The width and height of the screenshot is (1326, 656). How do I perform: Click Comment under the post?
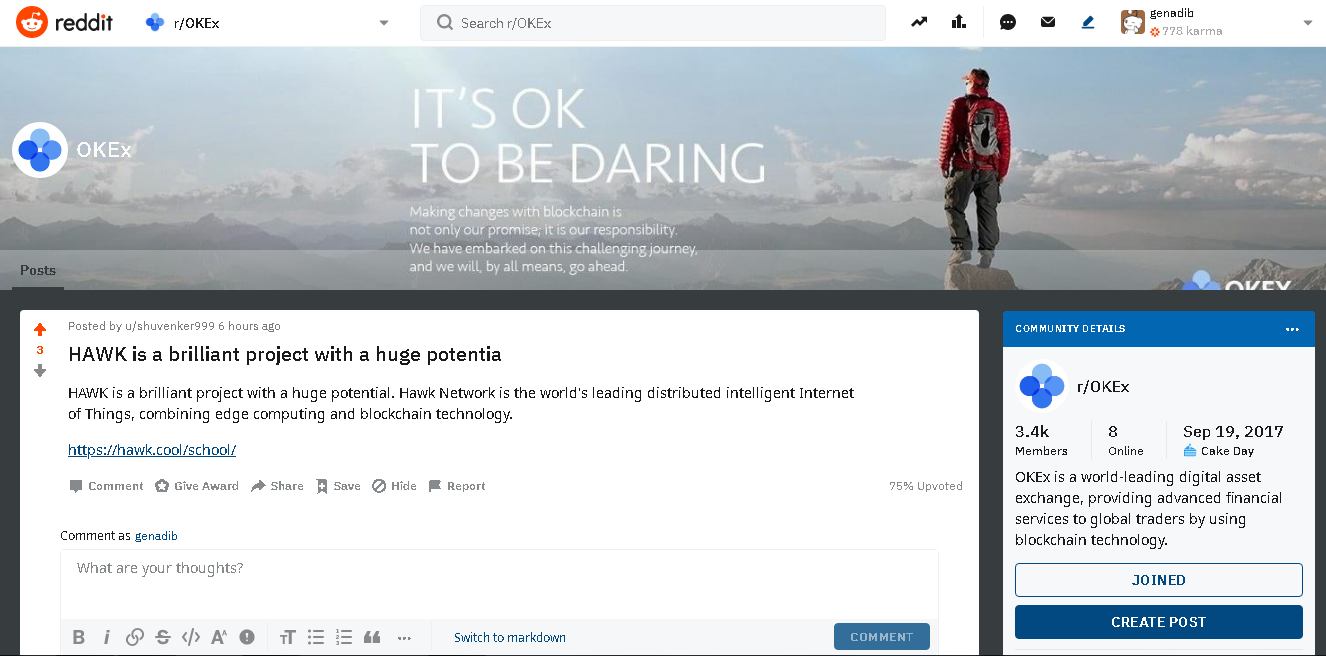pos(106,486)
